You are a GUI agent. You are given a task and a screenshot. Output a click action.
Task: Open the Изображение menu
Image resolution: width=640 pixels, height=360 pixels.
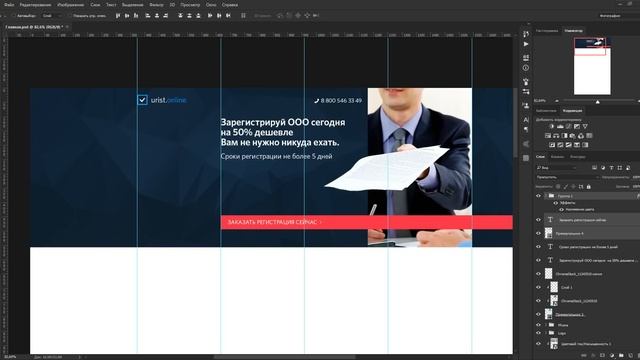point(70,4)
